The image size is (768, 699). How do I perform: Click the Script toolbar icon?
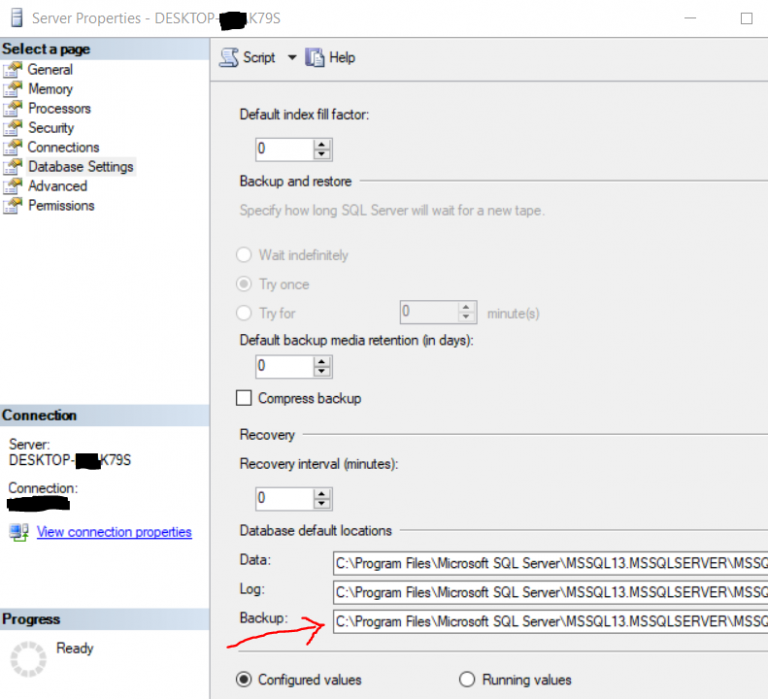(230, 58)
